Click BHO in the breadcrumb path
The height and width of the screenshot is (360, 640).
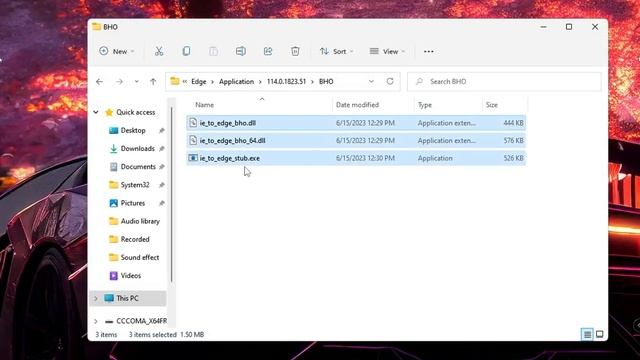(326, 82)
